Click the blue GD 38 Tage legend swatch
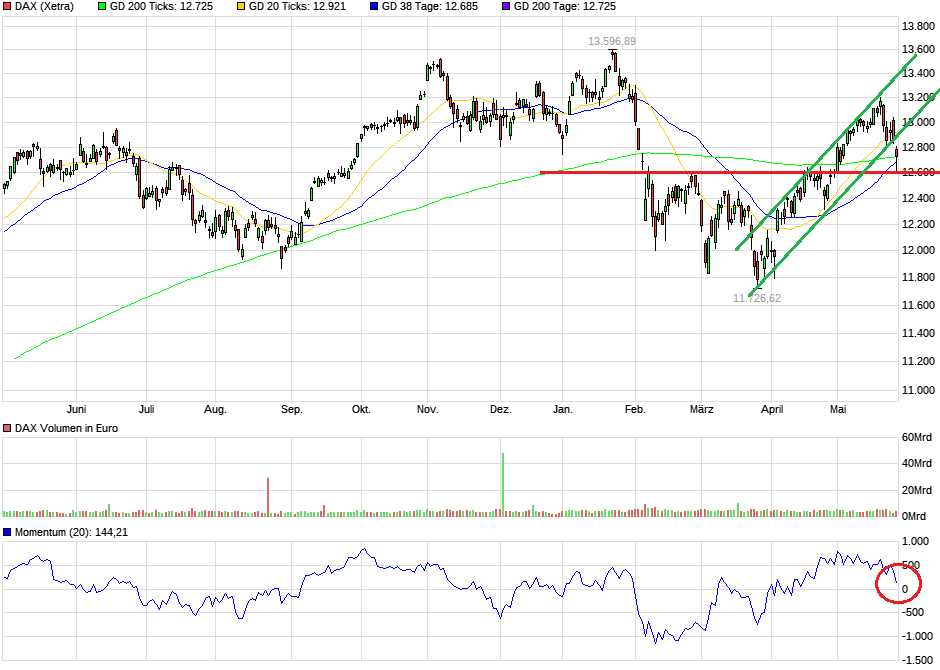Screen dimensions: 940x670 374,7
